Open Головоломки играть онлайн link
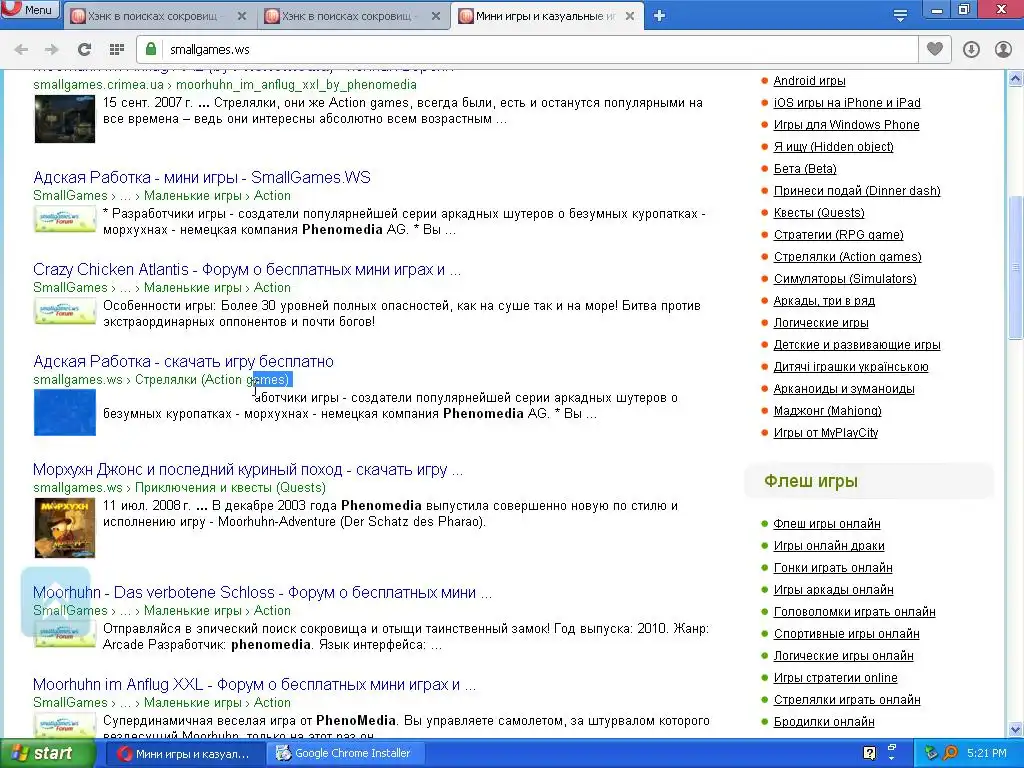 click(854, 612)
